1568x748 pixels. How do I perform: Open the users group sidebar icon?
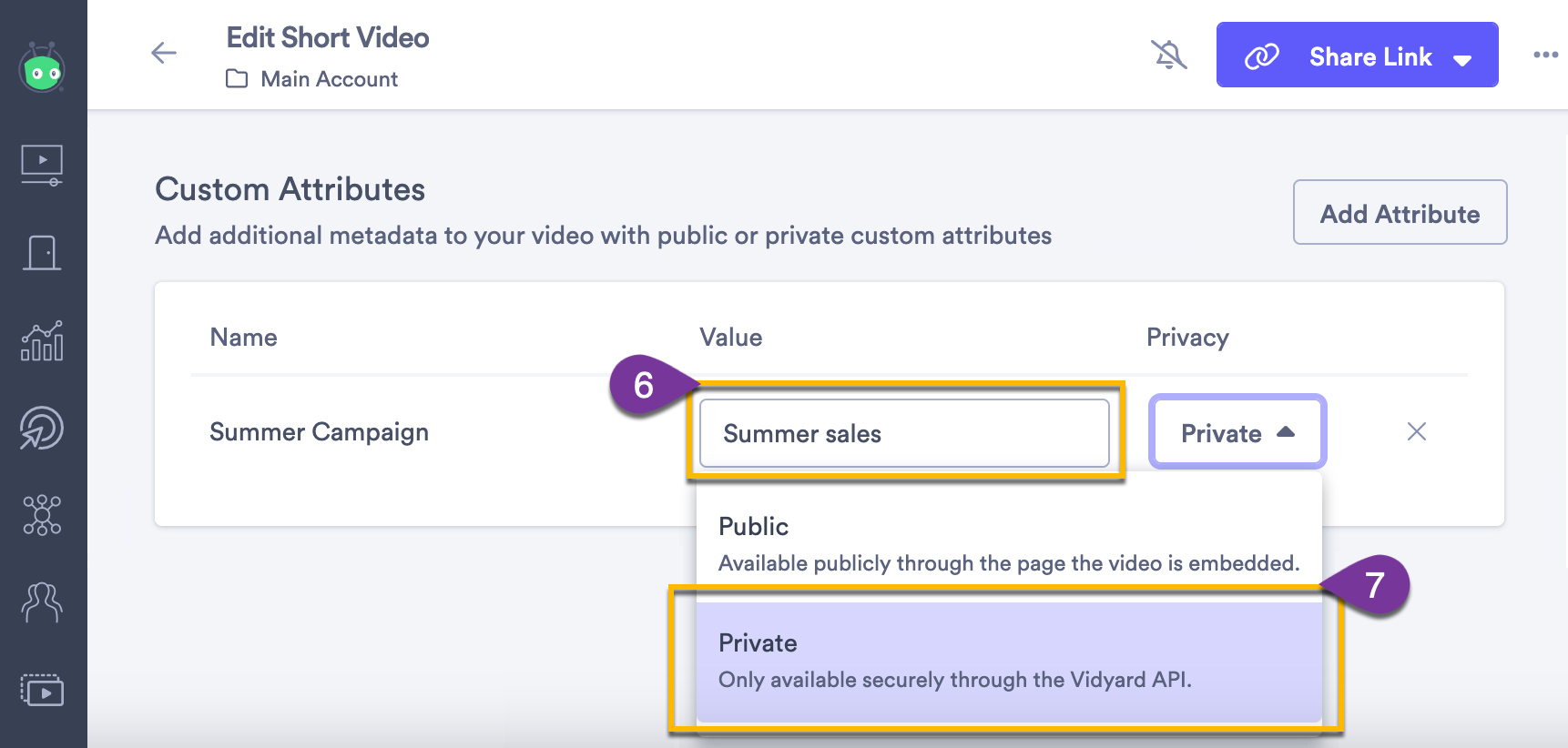coord(42,602)
